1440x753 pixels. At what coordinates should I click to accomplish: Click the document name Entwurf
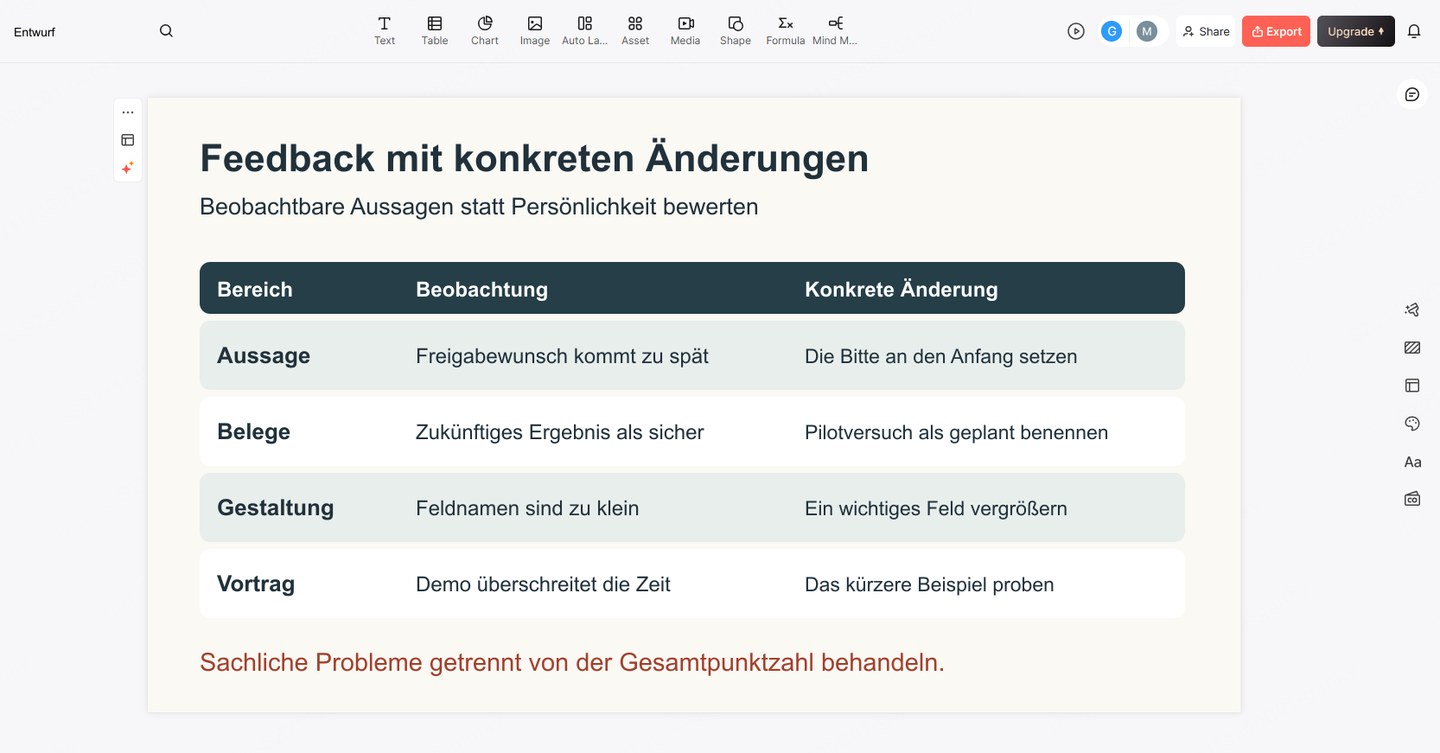[34, 32]
